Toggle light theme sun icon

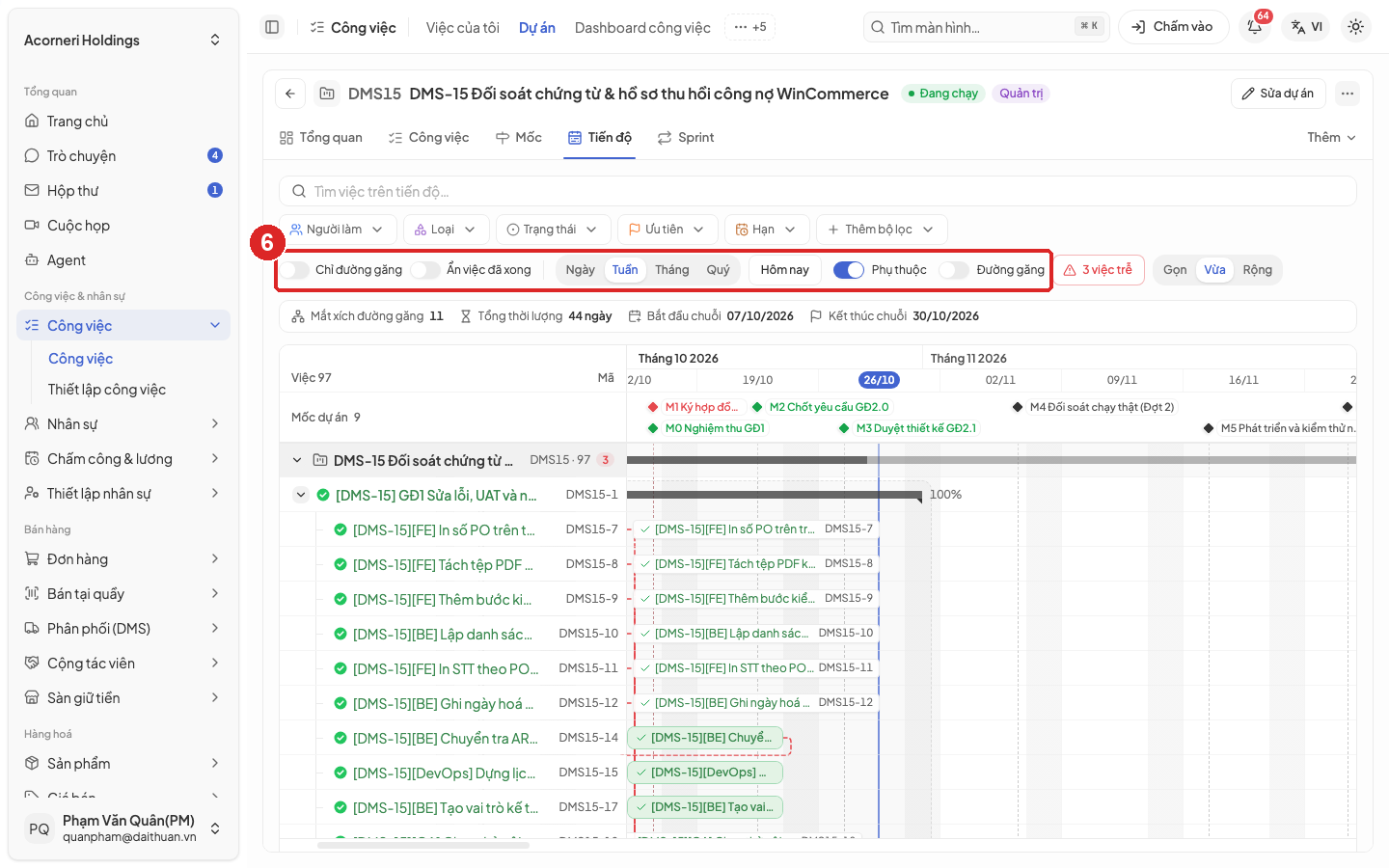pyautogui.click(x=1356, y=27)
